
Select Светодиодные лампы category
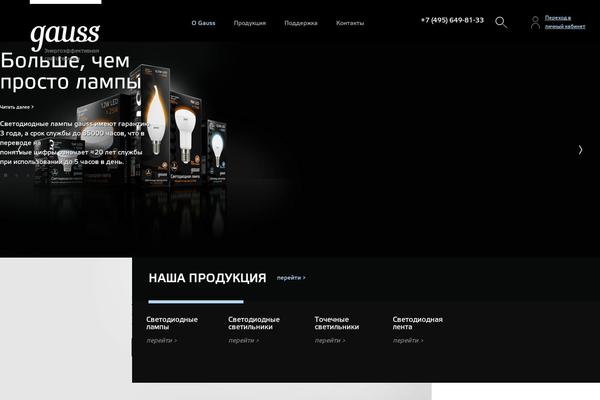(172, 323)
